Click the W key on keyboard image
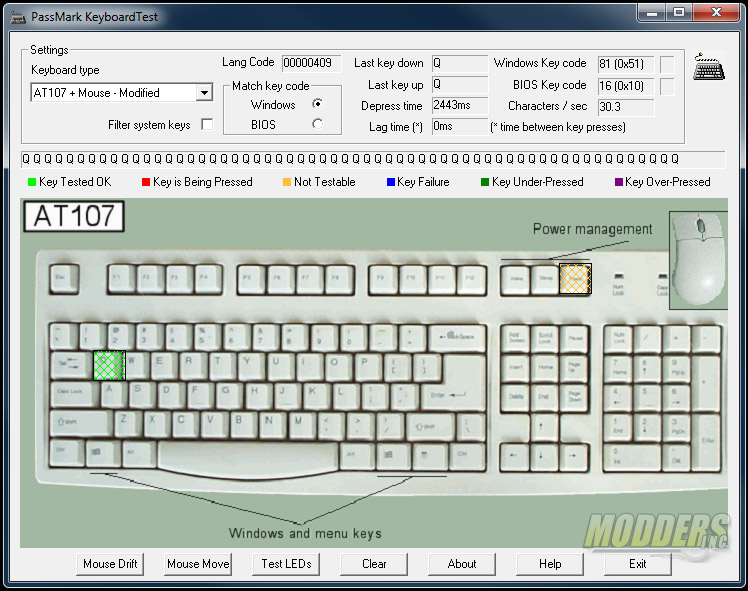 (x=136, y=365)
